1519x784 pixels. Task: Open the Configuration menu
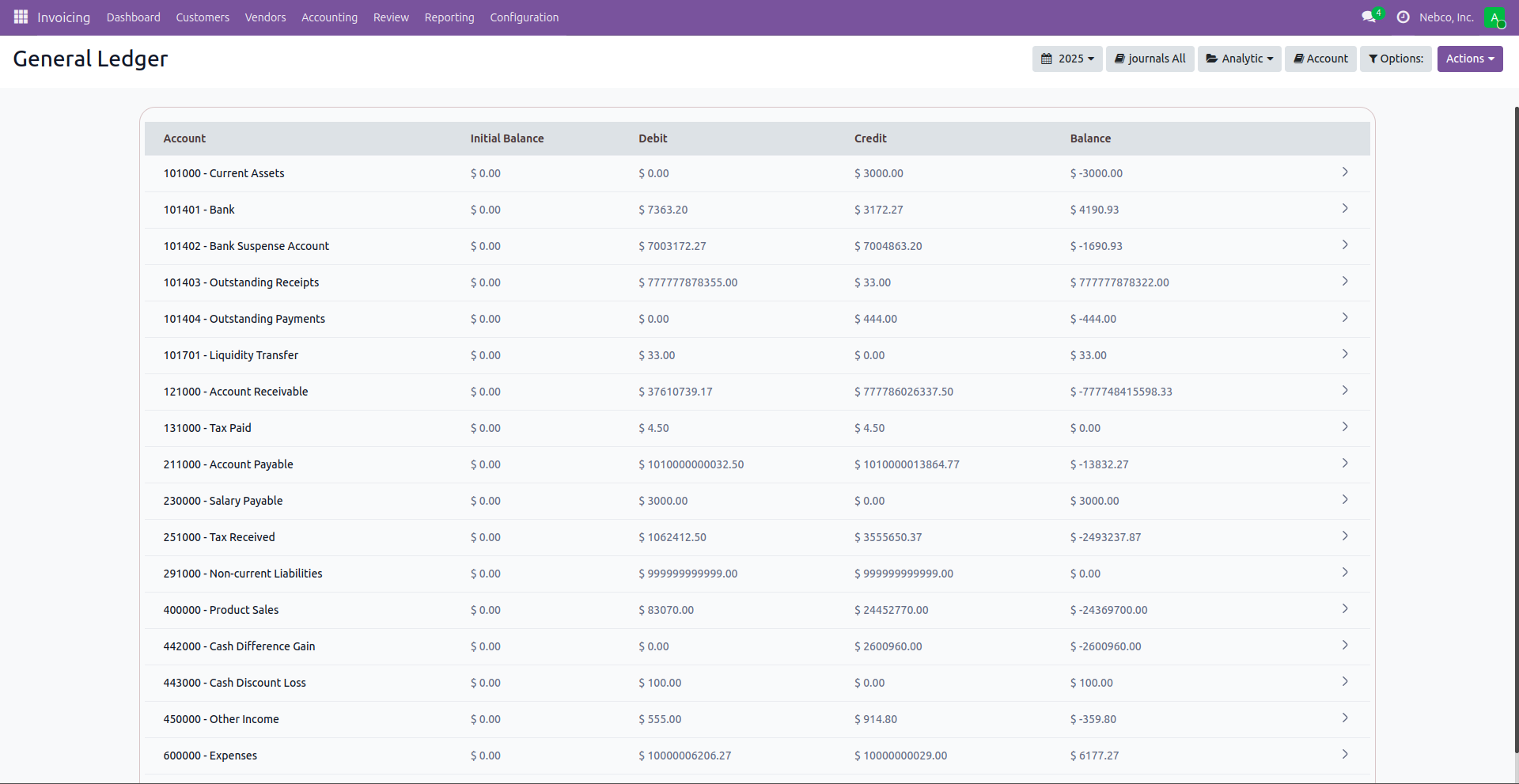tap(524, 17)
